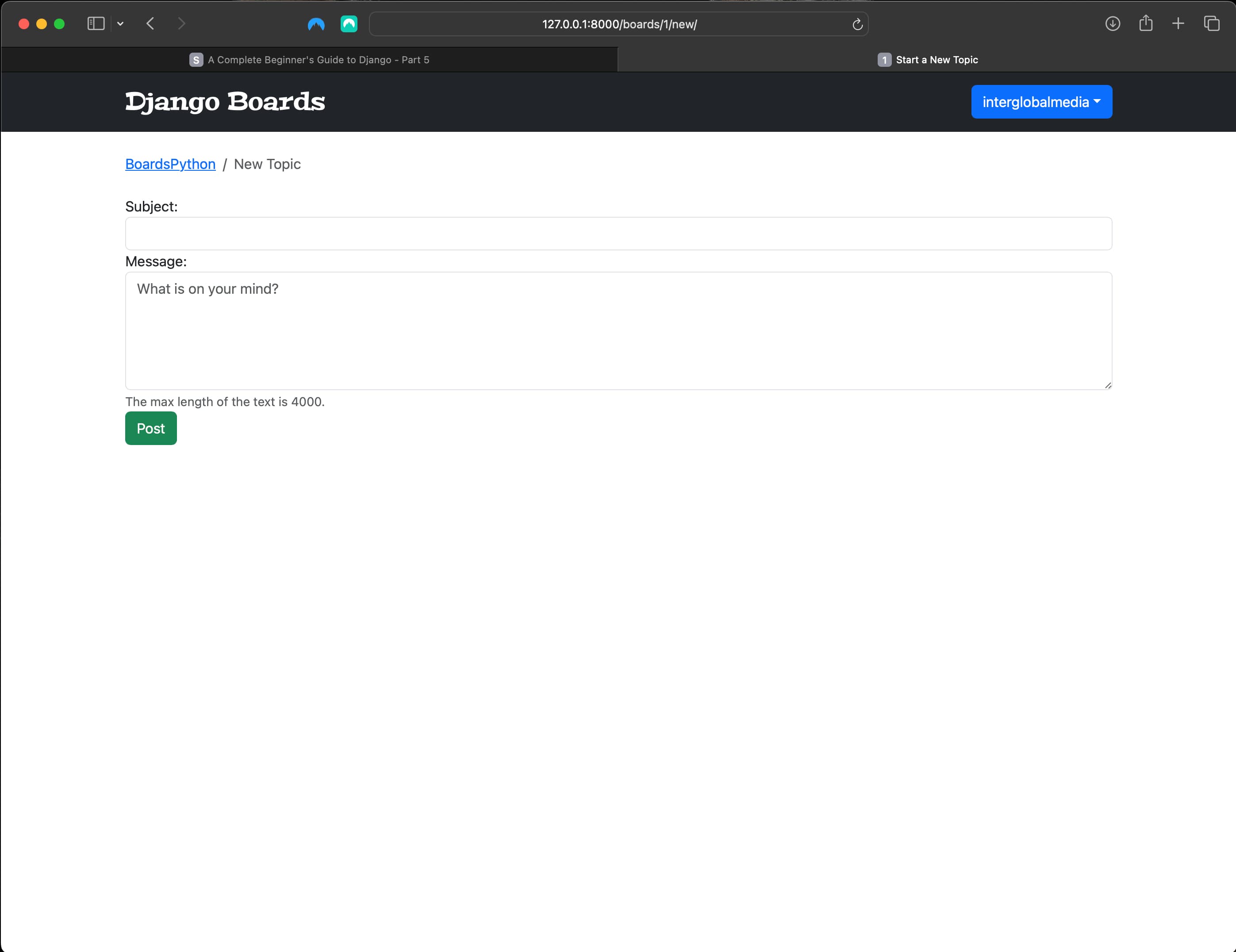The width and height of the screenshot is (1236, 952).
Task: Click the Share icon in Safari toolbar
Action: pos(1146,23)
